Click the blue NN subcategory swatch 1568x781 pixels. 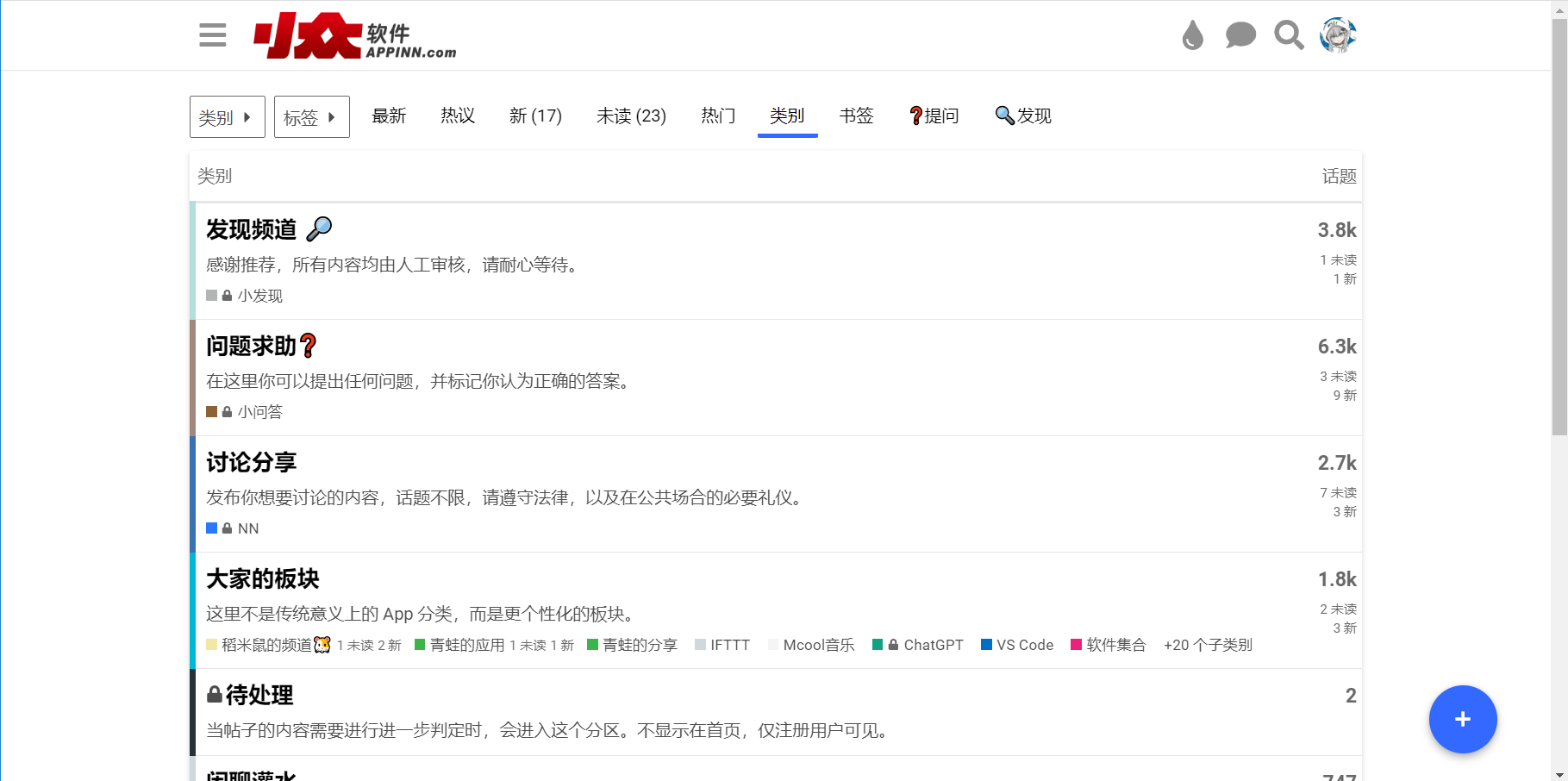[212, 528]
